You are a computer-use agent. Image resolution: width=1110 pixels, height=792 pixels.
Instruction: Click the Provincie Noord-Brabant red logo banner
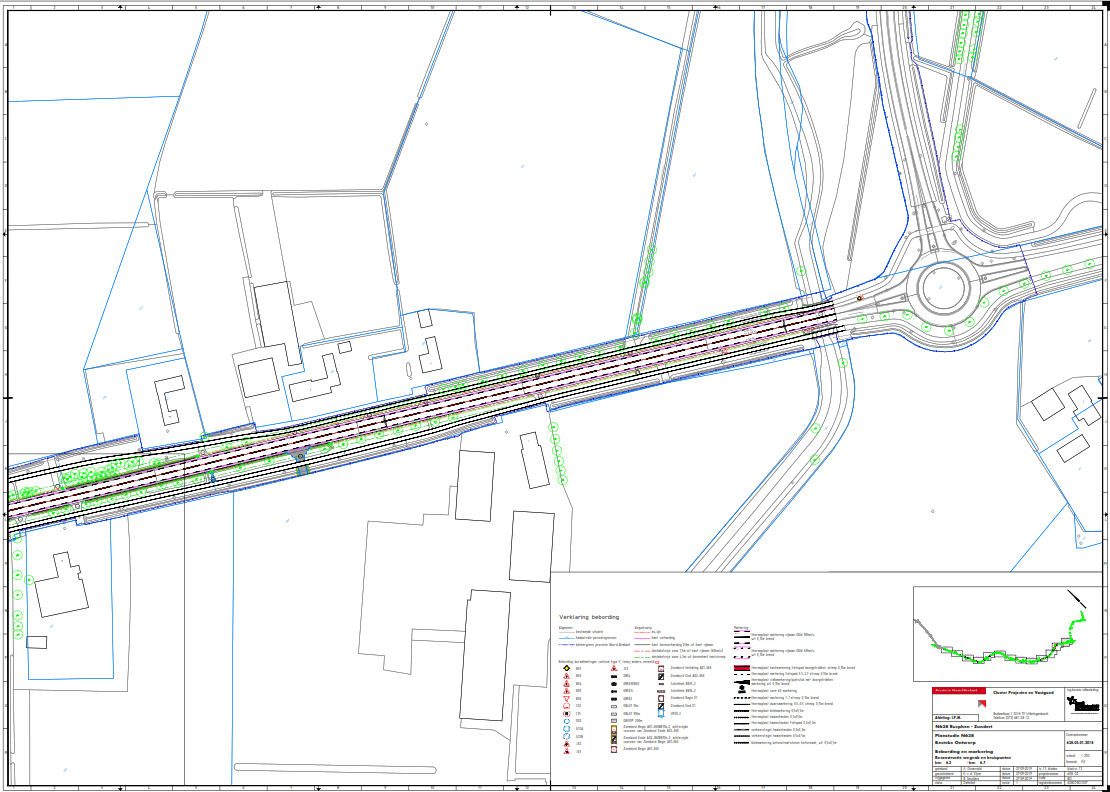click(958, 690)
